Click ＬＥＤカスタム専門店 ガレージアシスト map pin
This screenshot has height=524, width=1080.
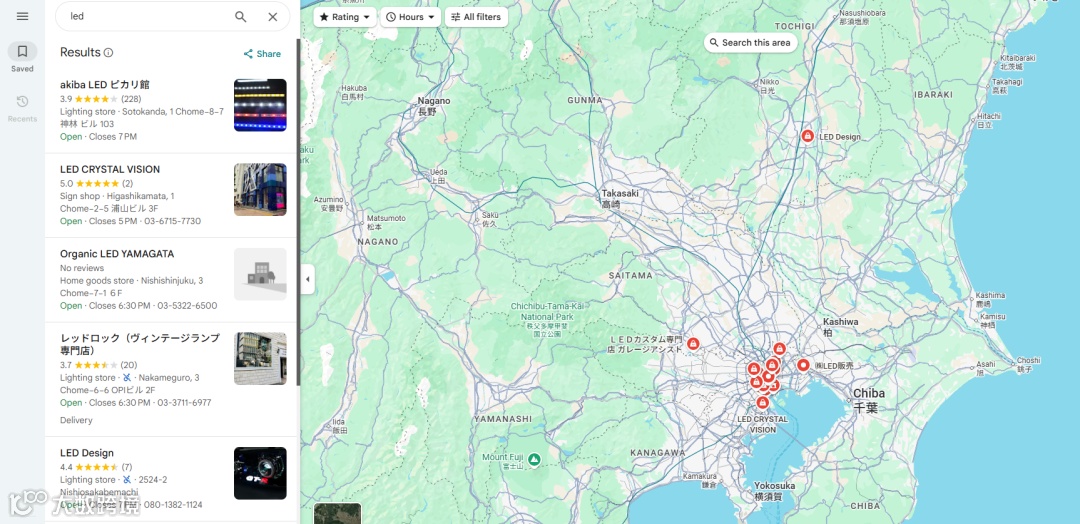(693, 344)
